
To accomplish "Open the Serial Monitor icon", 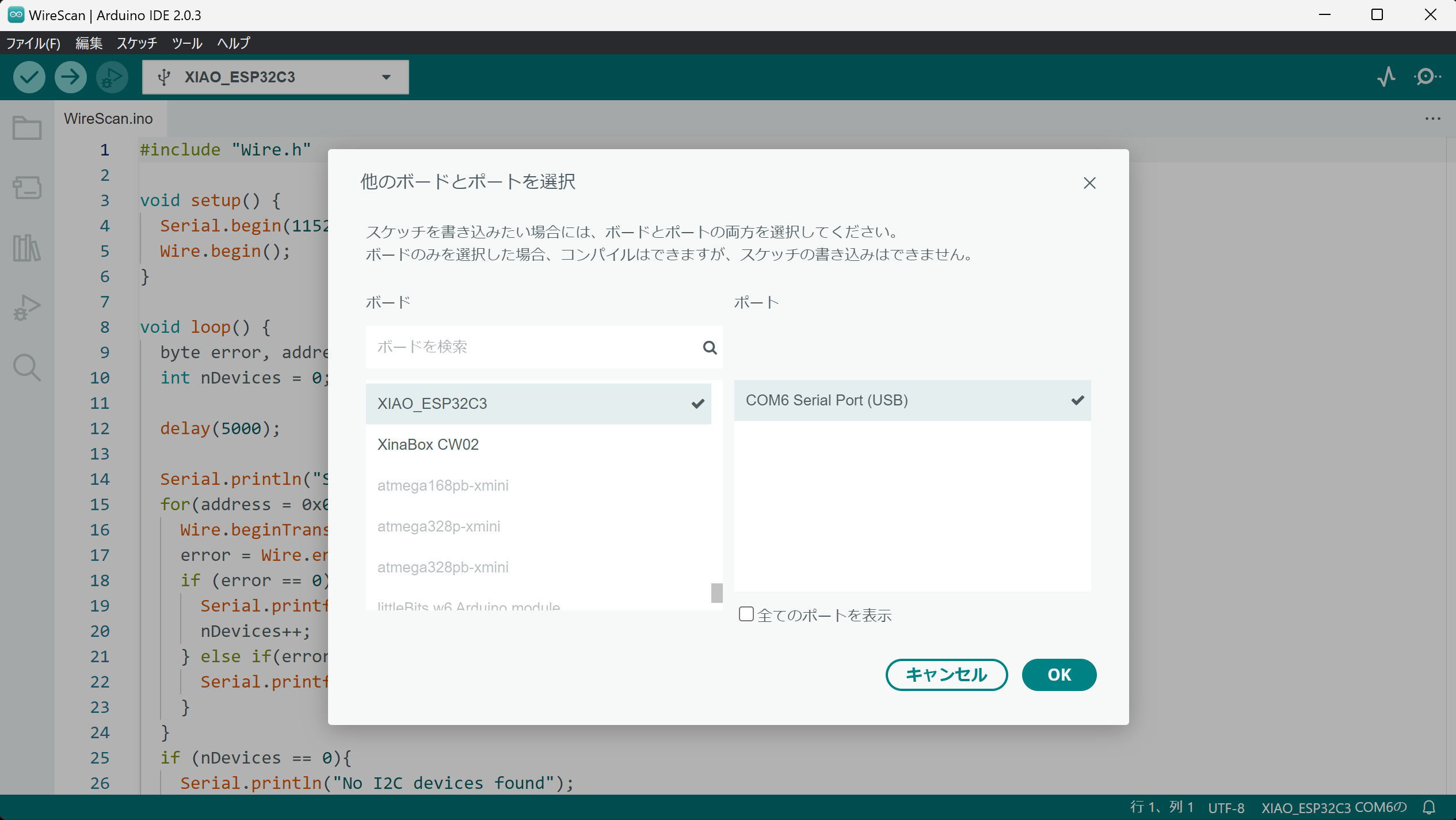I will pos(1427,77).
